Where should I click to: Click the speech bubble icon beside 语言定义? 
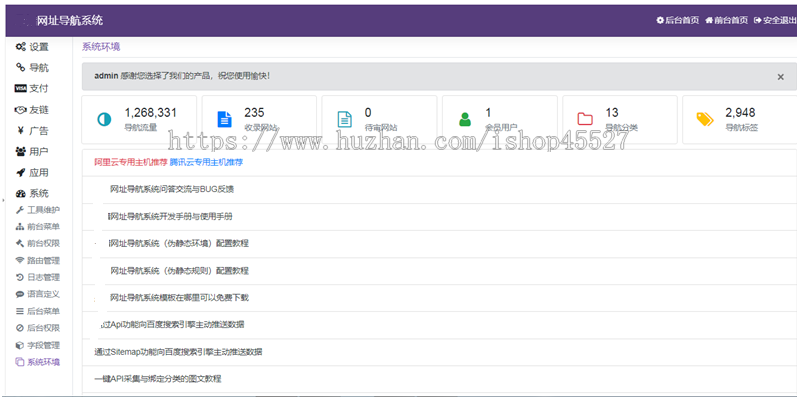tap(20, 294)
